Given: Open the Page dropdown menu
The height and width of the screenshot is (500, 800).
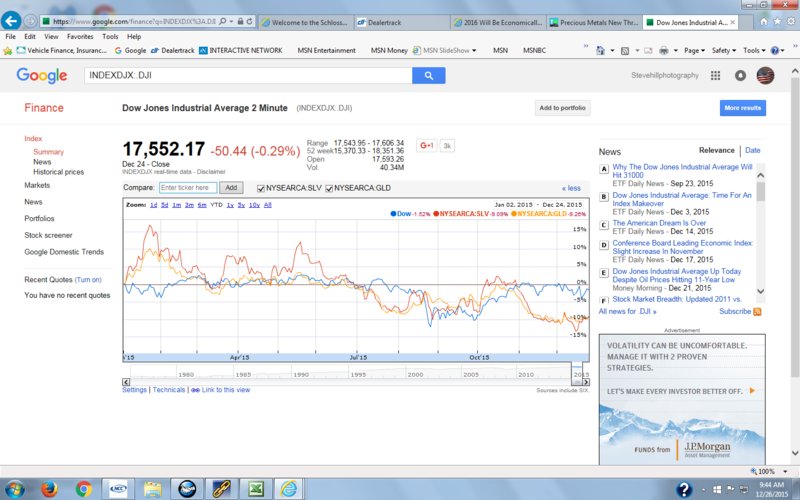Looking at the screenshot, I should click(x=694, y=51).
